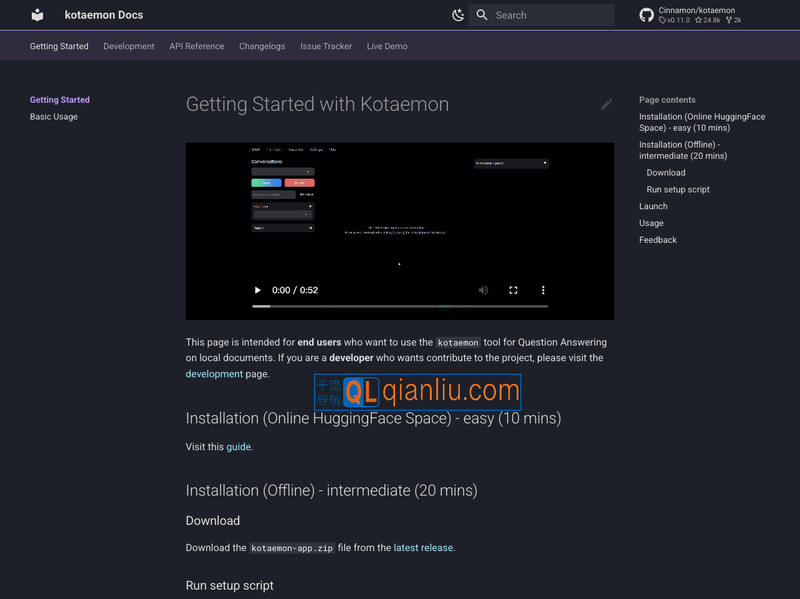This screenshot has width=800, height=599.
Task: Play the demo video
Action: click(257, 290)
